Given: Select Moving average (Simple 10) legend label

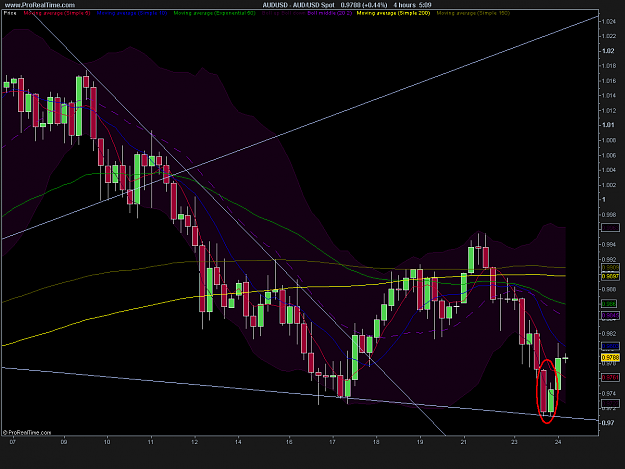Looking at the screenshot, I should (132, 13).
